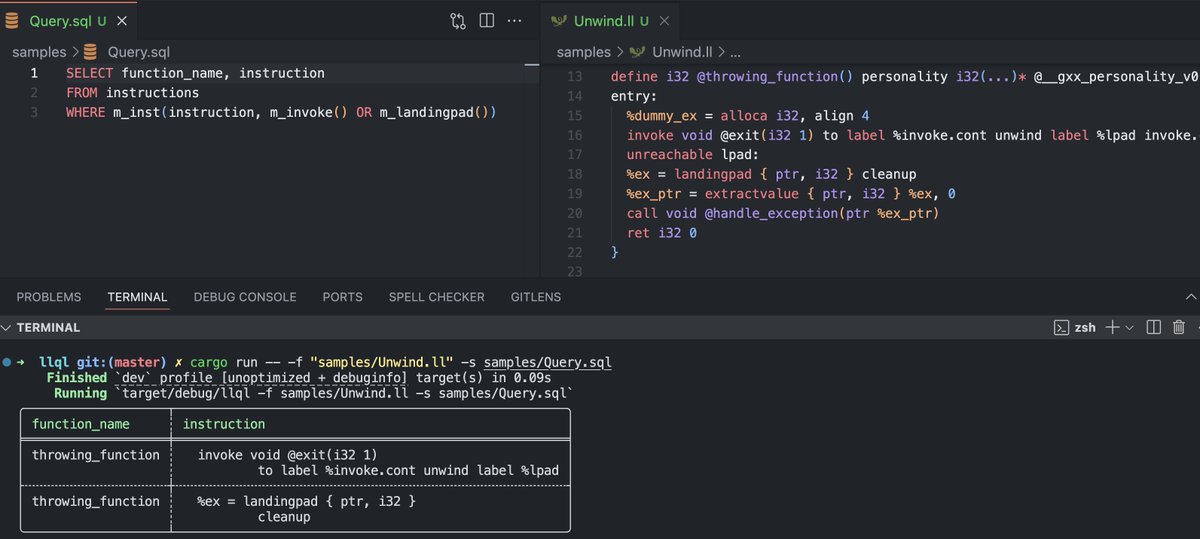Click 'entry:' label in Unwind.ll
Viewport: 1200px width, 539px height.
point(634,96)
